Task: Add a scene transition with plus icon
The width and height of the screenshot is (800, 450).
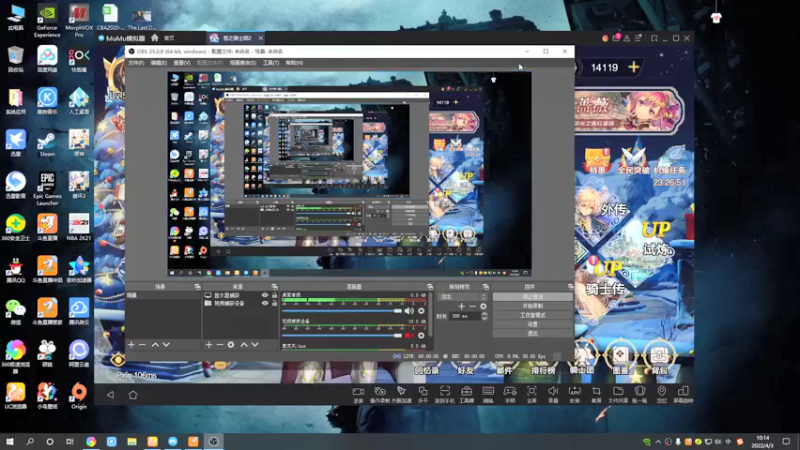Action: coord(461,306)
